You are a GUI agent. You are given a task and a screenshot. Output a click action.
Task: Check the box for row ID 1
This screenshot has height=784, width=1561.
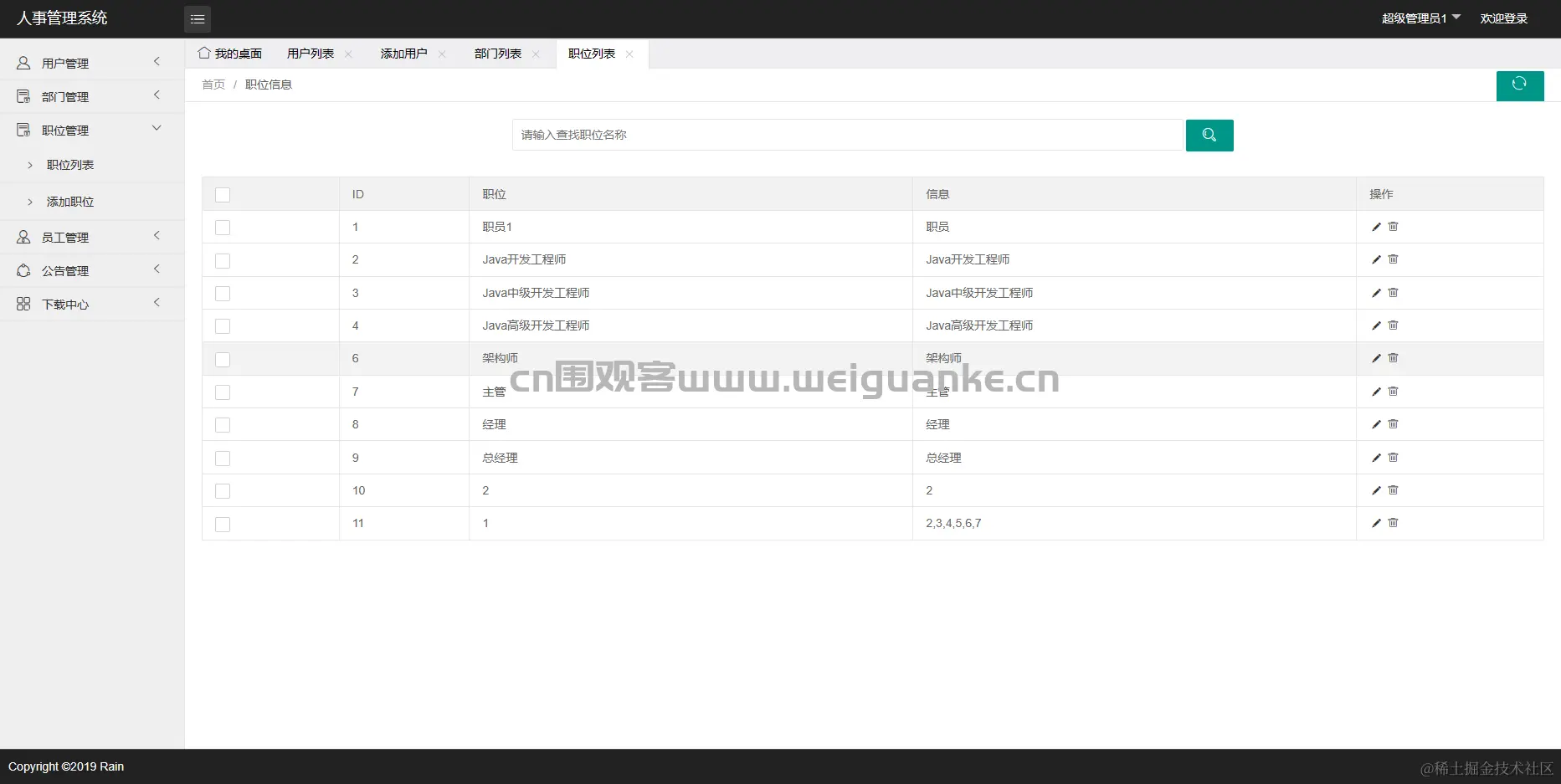click(223, 228)
